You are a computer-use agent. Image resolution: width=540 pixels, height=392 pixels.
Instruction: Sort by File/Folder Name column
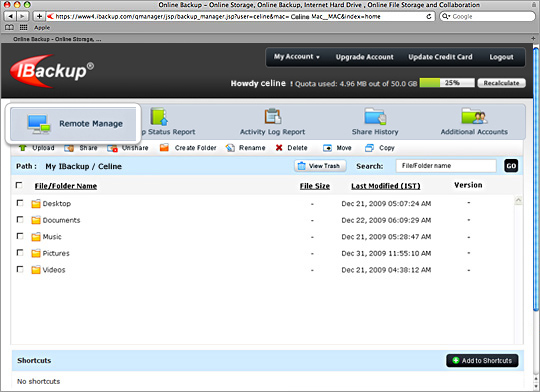coord(65,186)
